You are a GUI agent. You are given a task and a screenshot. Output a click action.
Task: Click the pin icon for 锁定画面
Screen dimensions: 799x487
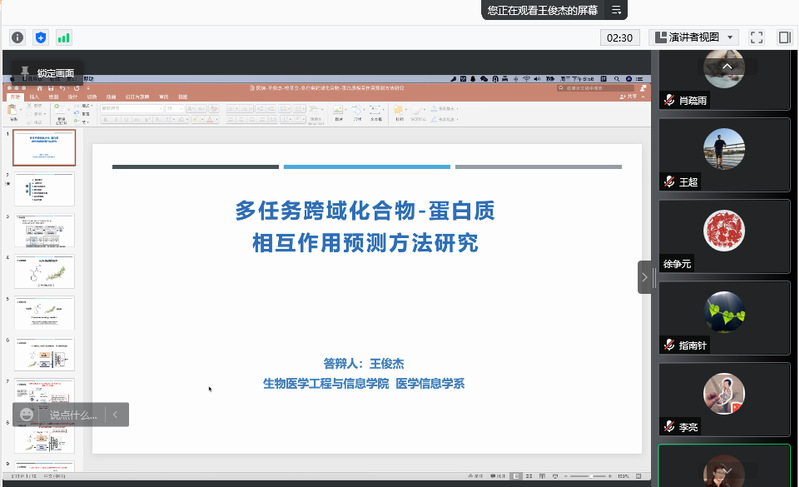pos(24,72)
